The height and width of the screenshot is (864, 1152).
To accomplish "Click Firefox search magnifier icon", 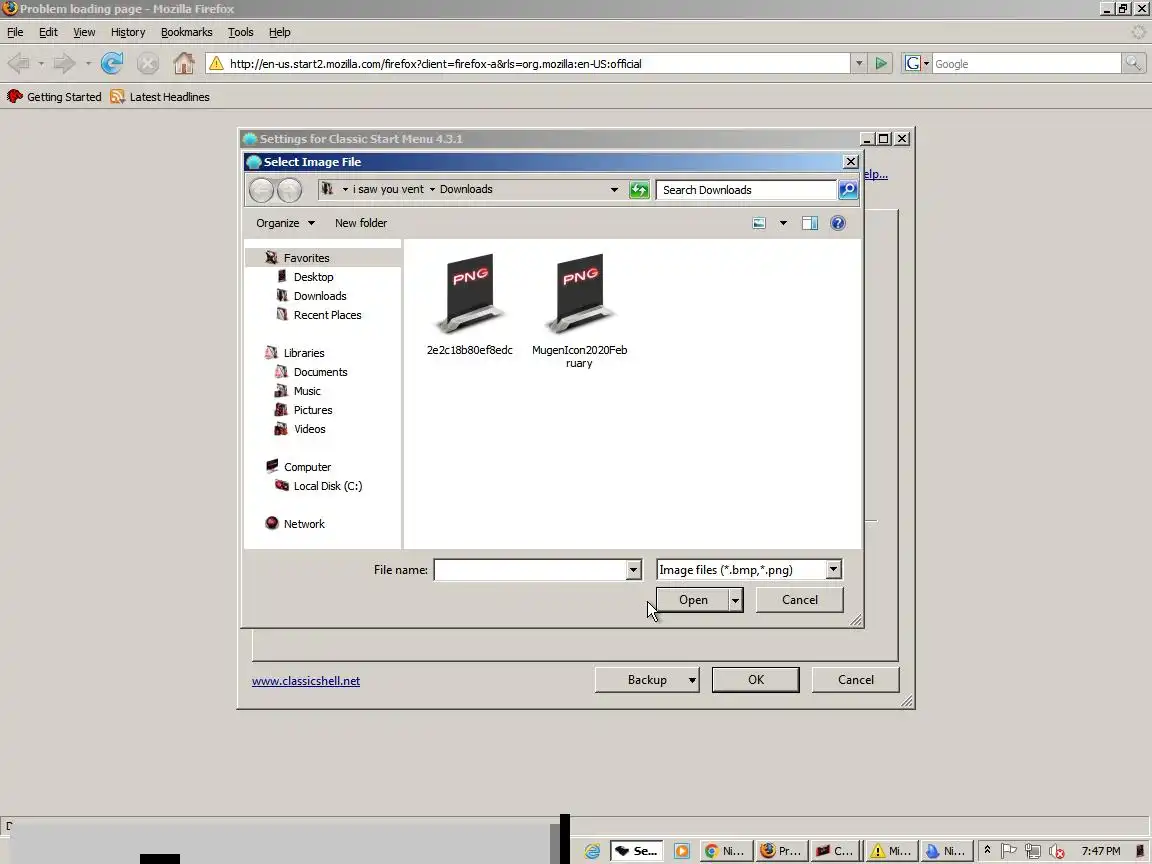I will point(1134,64).
